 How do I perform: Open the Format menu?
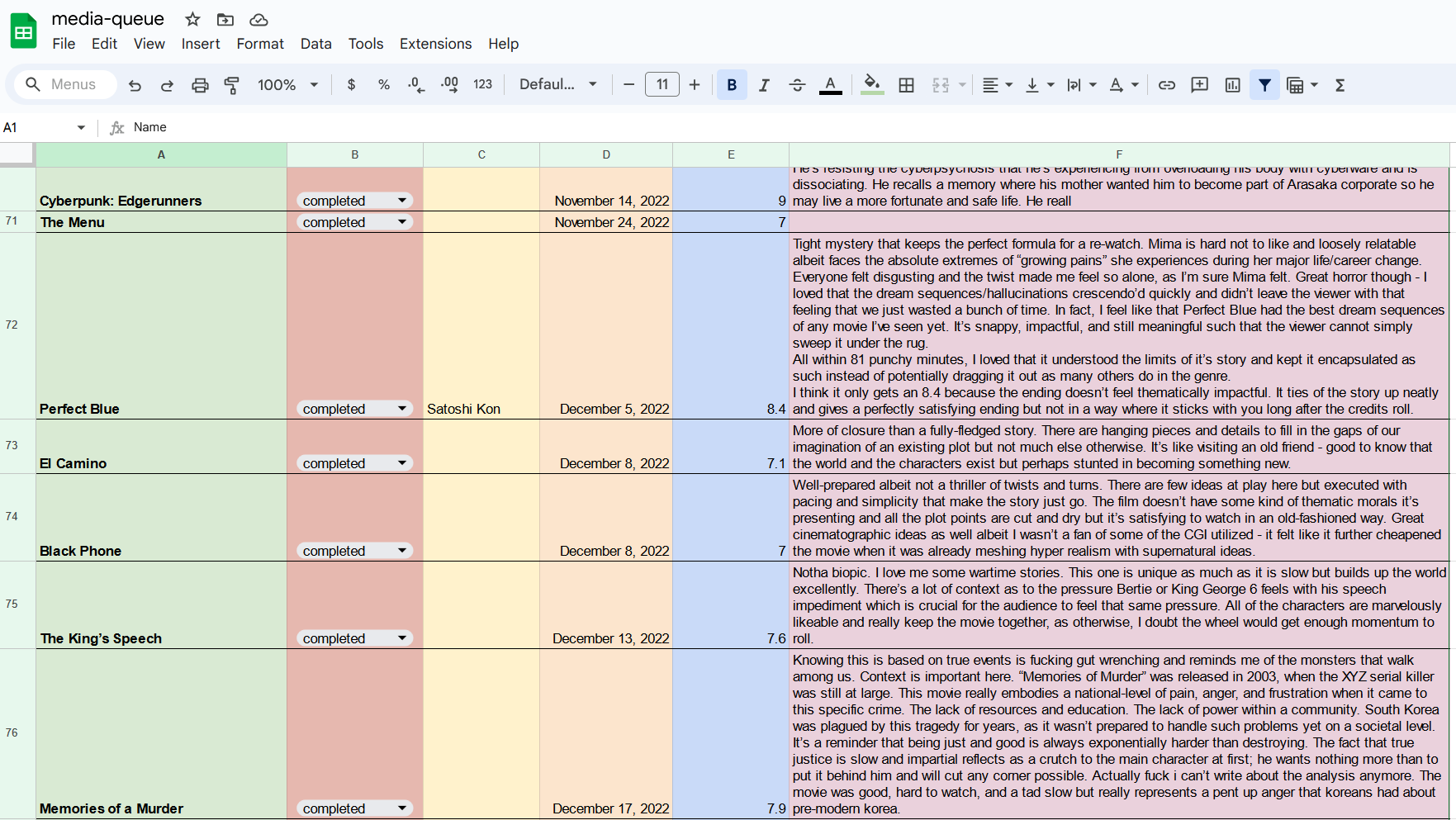pos(260,44)
